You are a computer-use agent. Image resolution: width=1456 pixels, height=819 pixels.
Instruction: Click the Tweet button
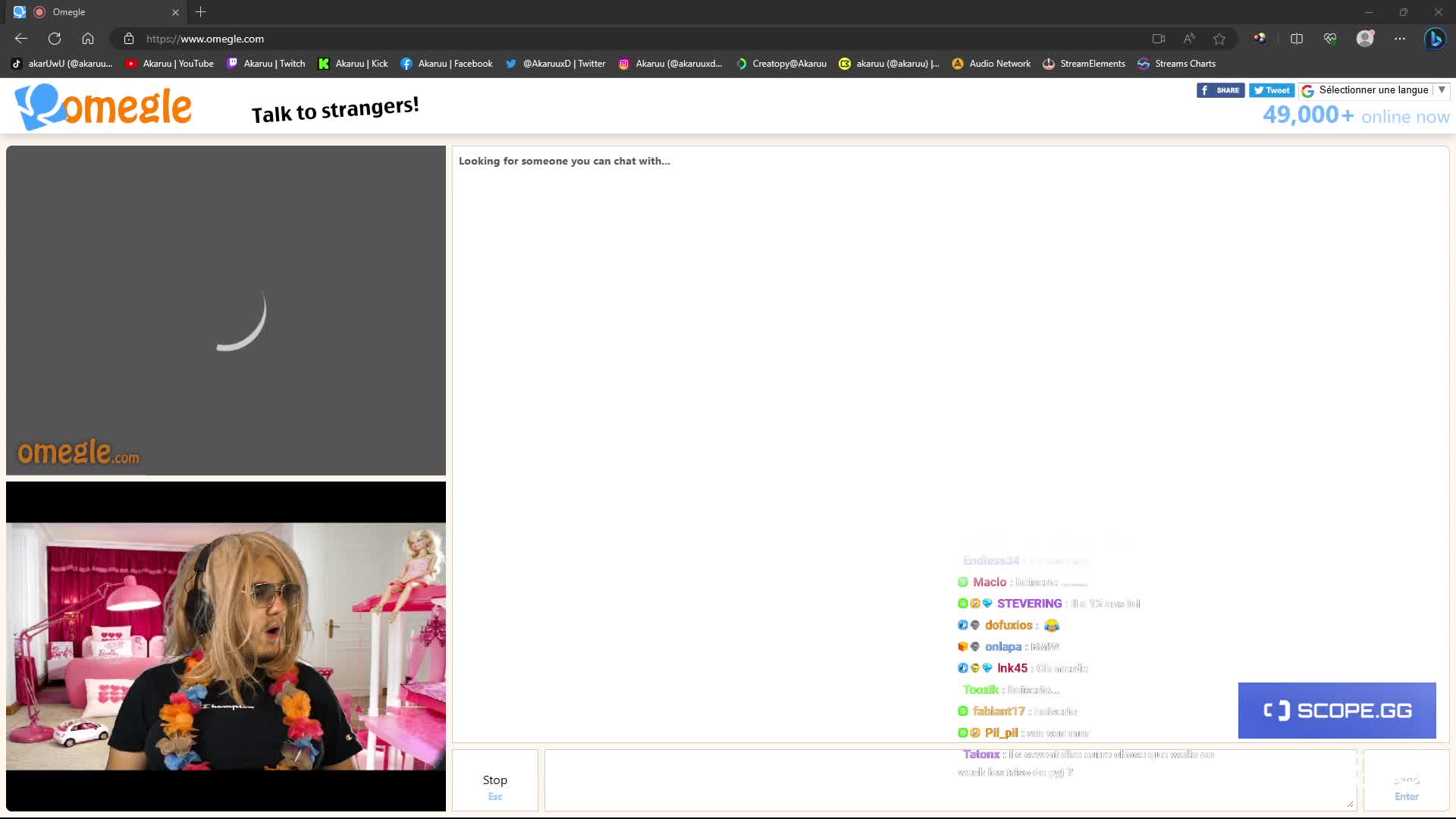click(x=1272, y=90)
